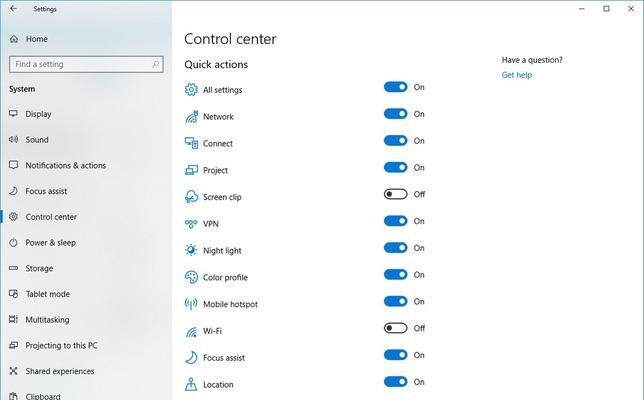Click the System section label
The image size is (644, 400).
tap(22, 89)
